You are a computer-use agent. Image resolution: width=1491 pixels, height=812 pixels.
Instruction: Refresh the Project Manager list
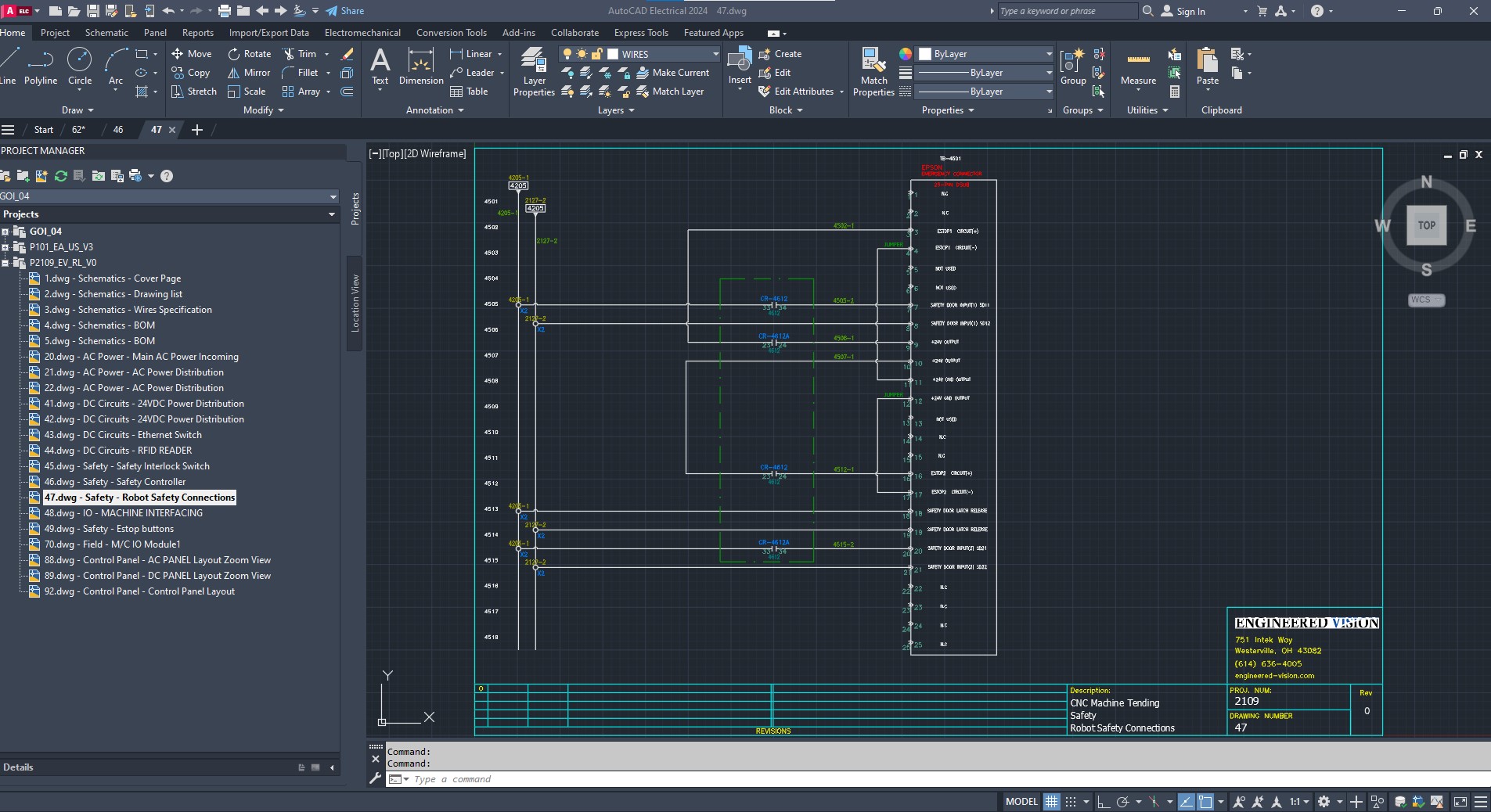click(60, 176)
